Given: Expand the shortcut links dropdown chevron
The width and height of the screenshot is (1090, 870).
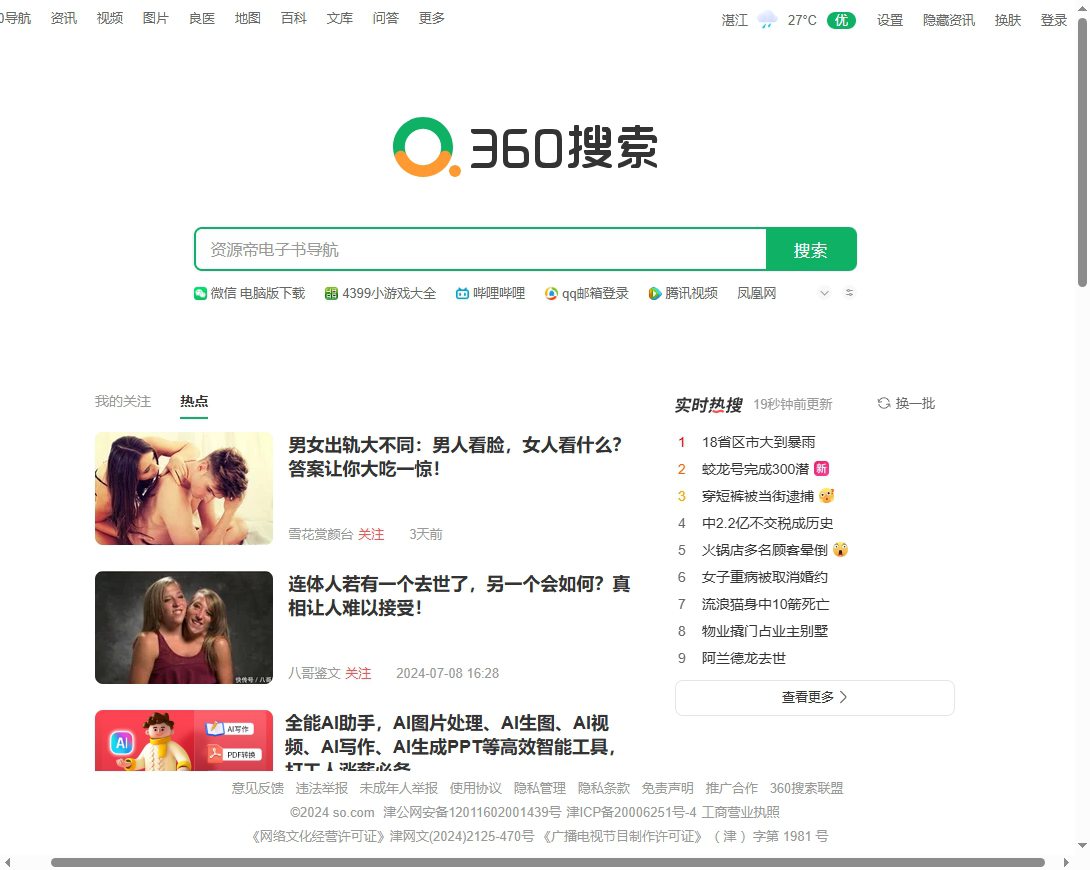Looking at the screenshot, I should point(824,293).
